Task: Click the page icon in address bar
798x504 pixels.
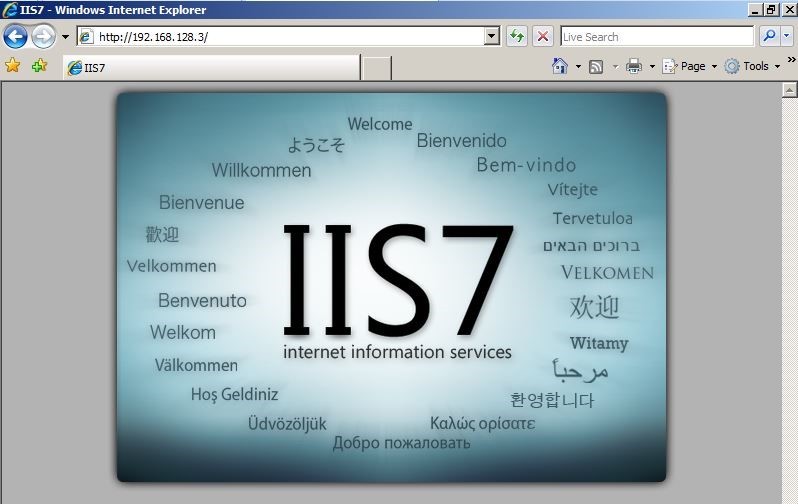Action: click(87, 37)
